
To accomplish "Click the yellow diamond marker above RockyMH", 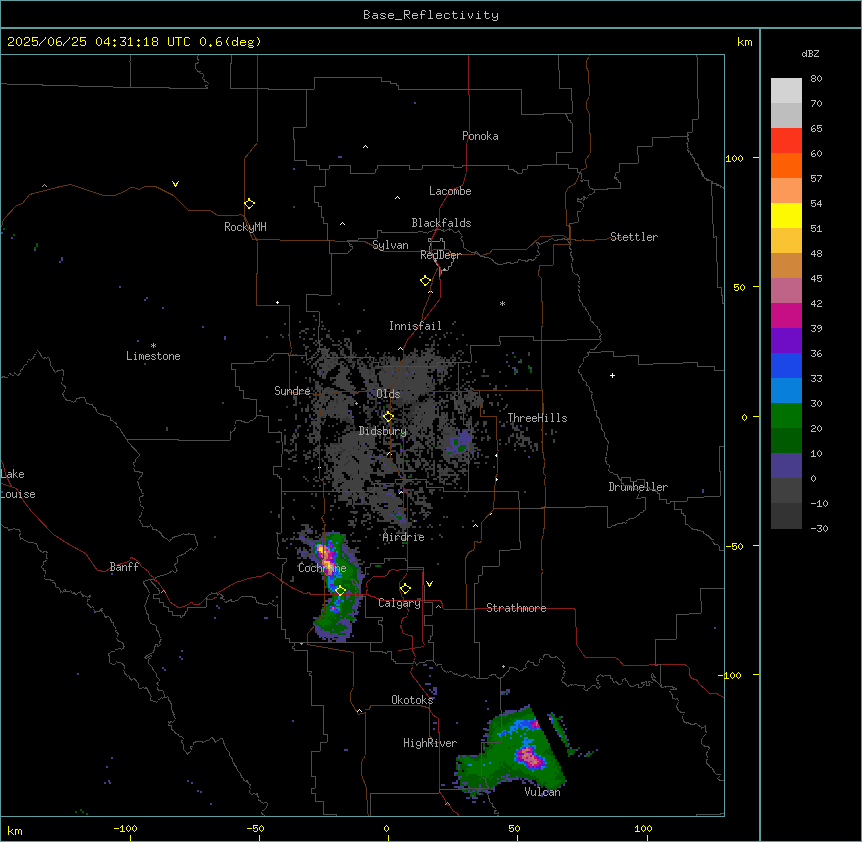I will [x=250, y=204].
